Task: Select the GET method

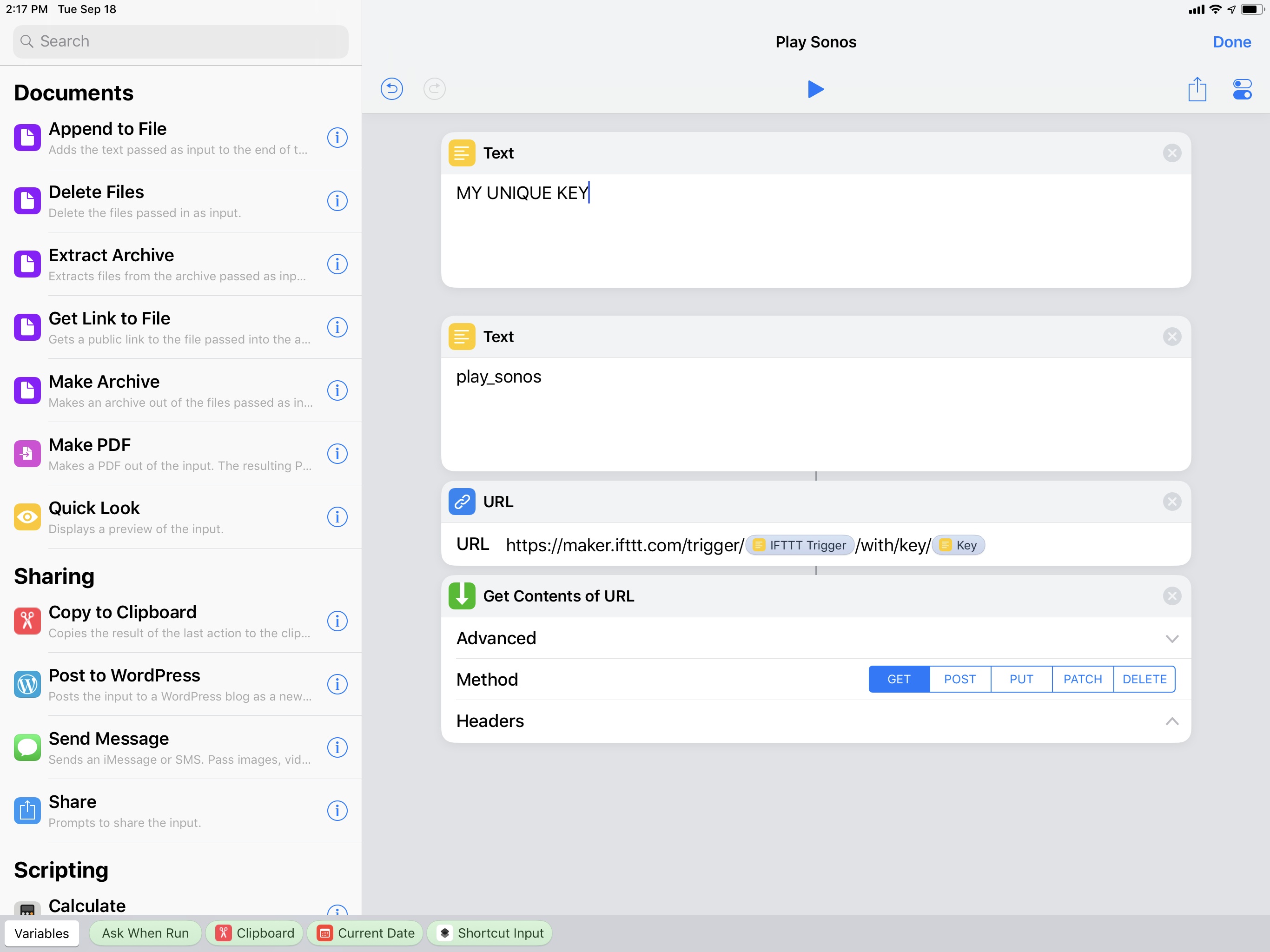Action: [899, 679]
